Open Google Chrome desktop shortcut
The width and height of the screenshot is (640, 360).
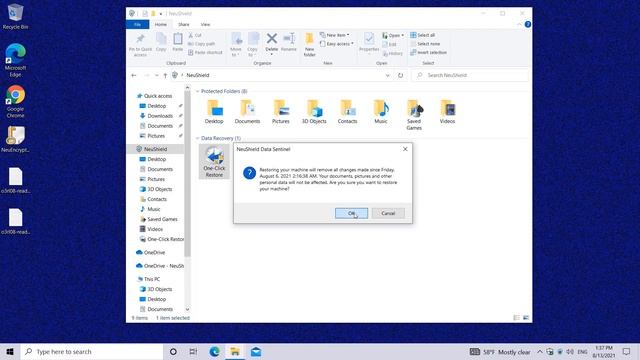(x=15, y=102)
